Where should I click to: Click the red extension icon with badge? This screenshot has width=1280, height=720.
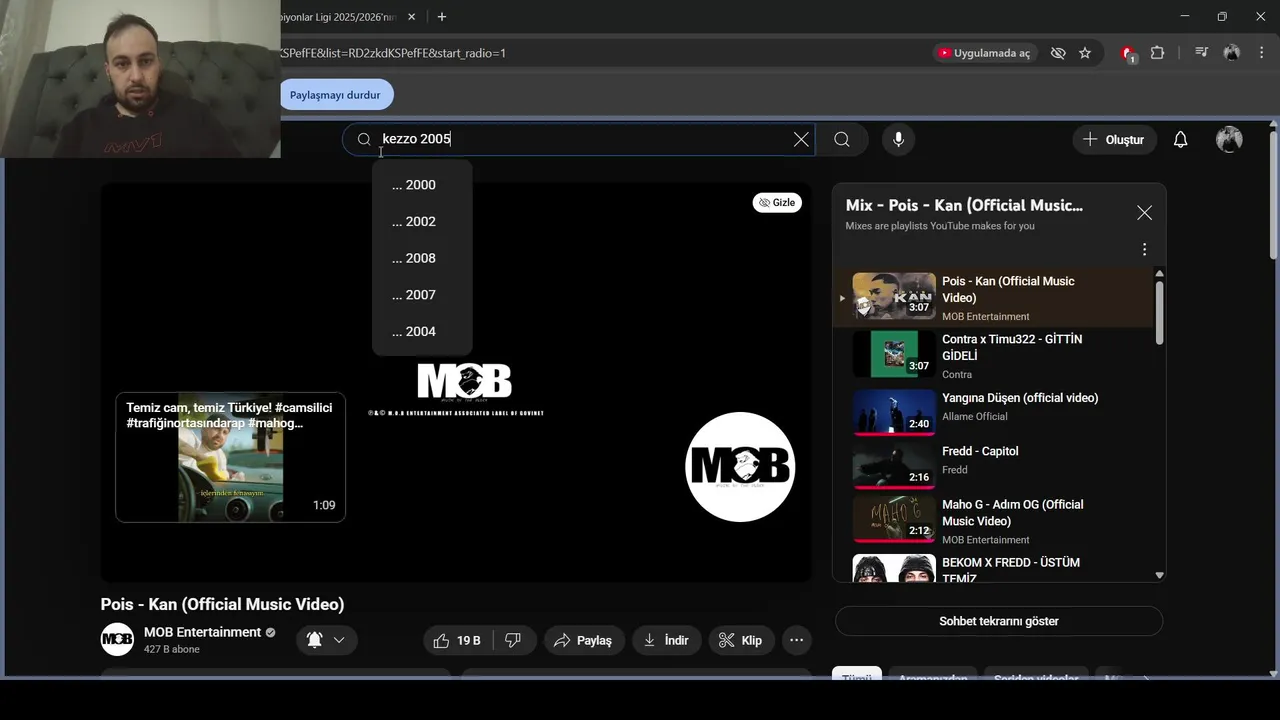[x=1128, y=54]
